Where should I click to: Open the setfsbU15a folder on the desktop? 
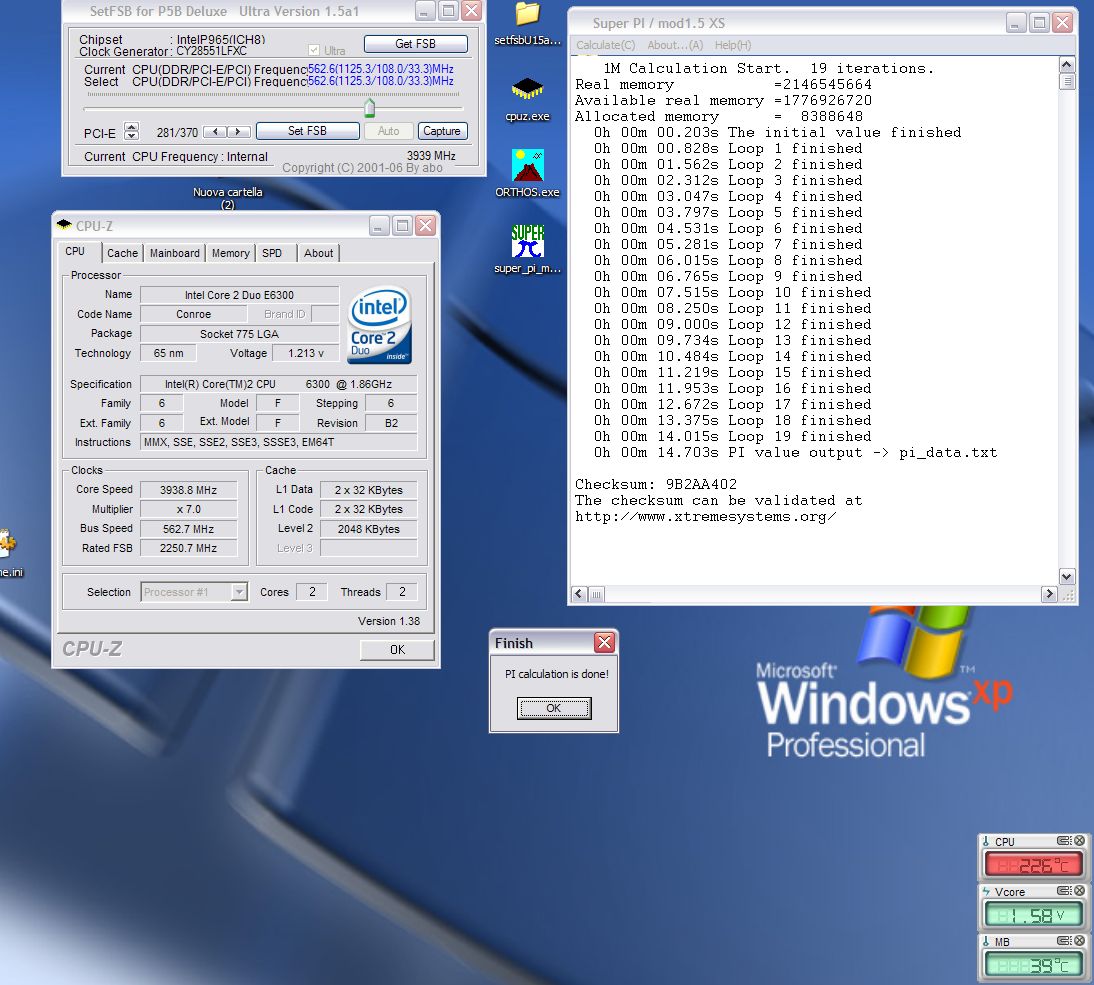527,24
